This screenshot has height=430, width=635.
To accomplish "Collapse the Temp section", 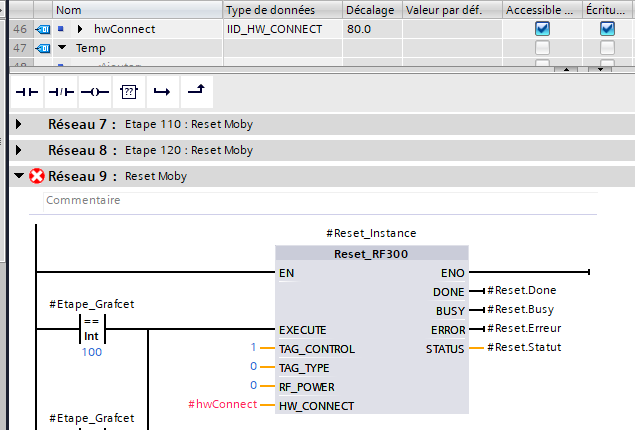I will pos(62,48).
